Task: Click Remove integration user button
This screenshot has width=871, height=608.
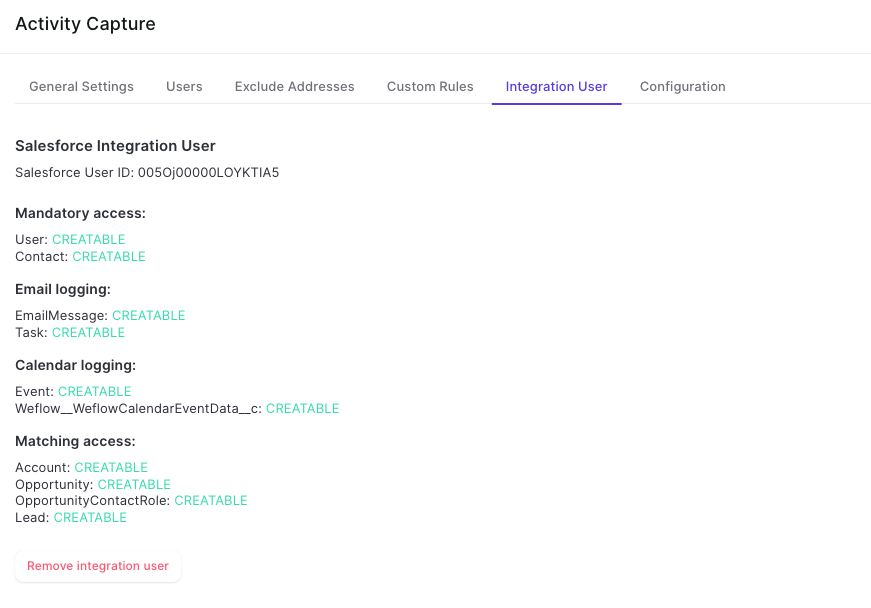Action: click(x=98, y=566)
